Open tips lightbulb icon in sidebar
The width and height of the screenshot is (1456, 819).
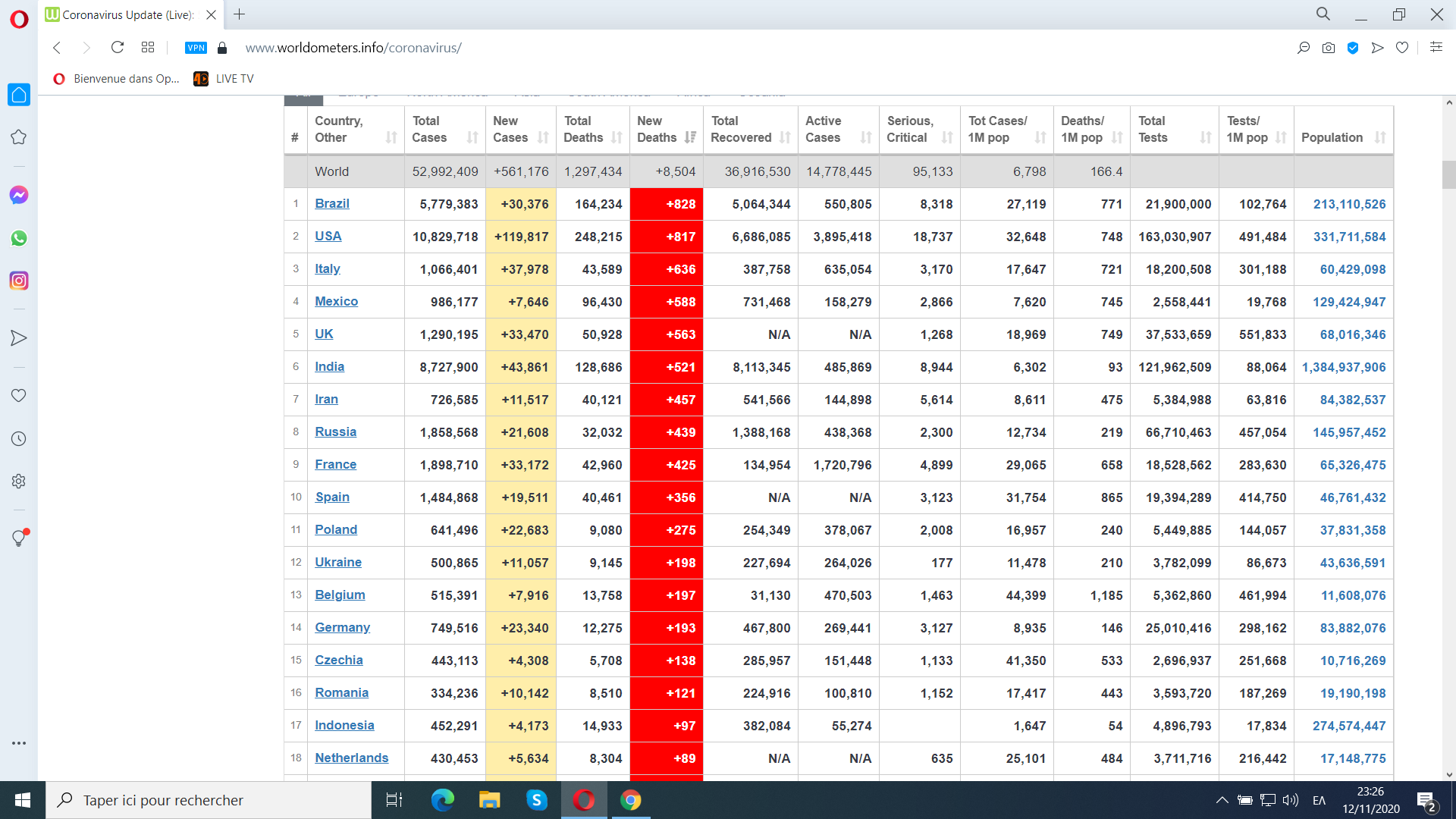click(19, 538)
